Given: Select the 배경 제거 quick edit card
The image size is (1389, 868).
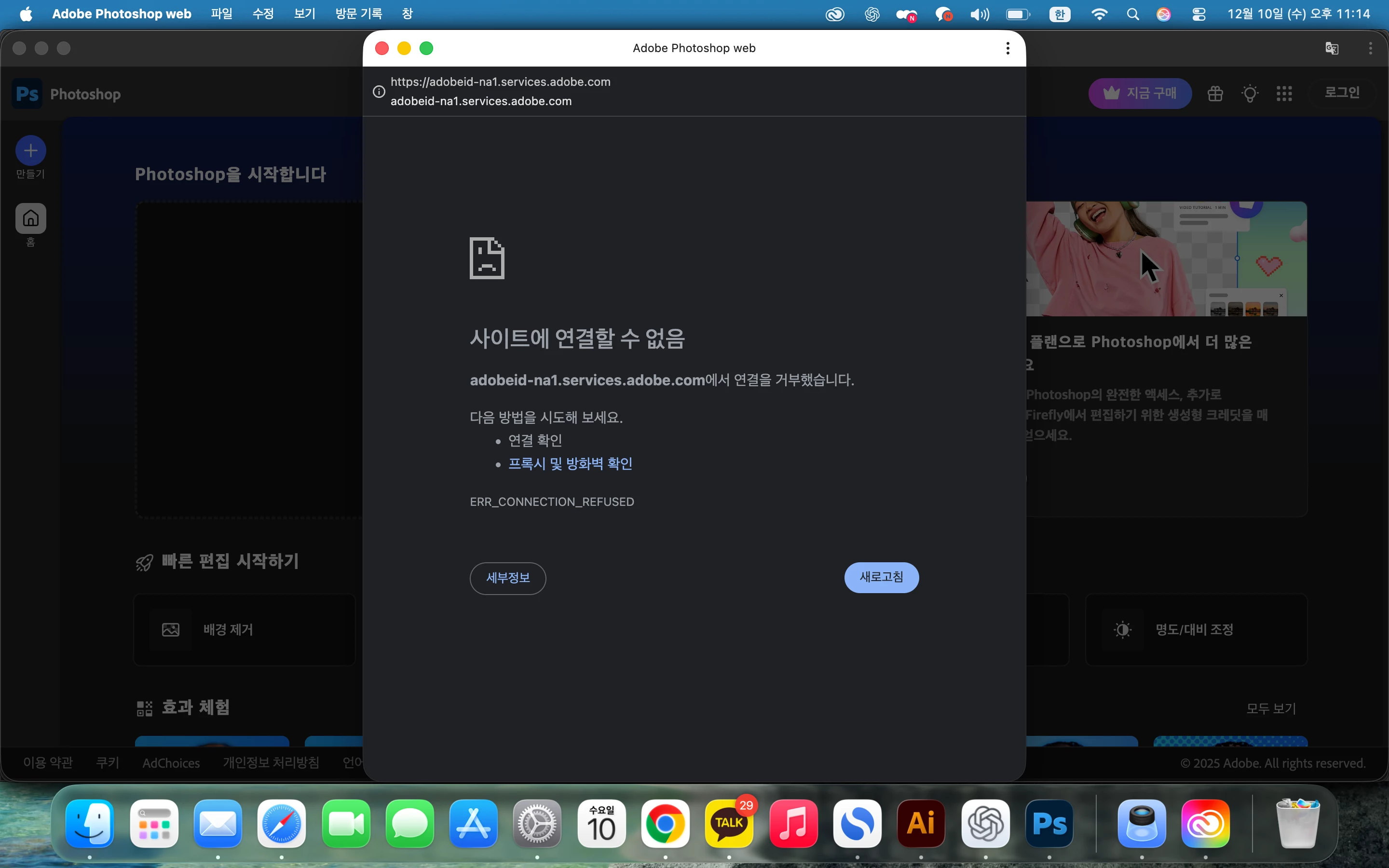Looking at the screenshot, I should click(x=245, y=630).
